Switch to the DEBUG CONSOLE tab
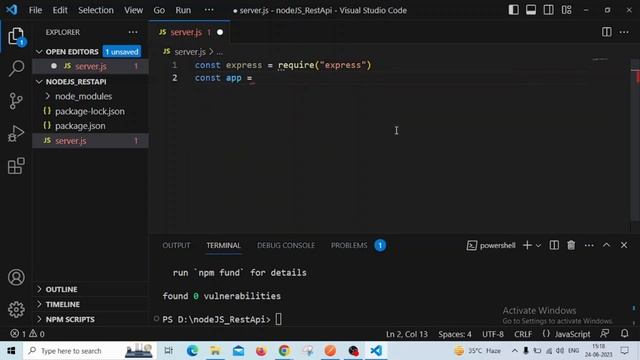 click(286, 245)
